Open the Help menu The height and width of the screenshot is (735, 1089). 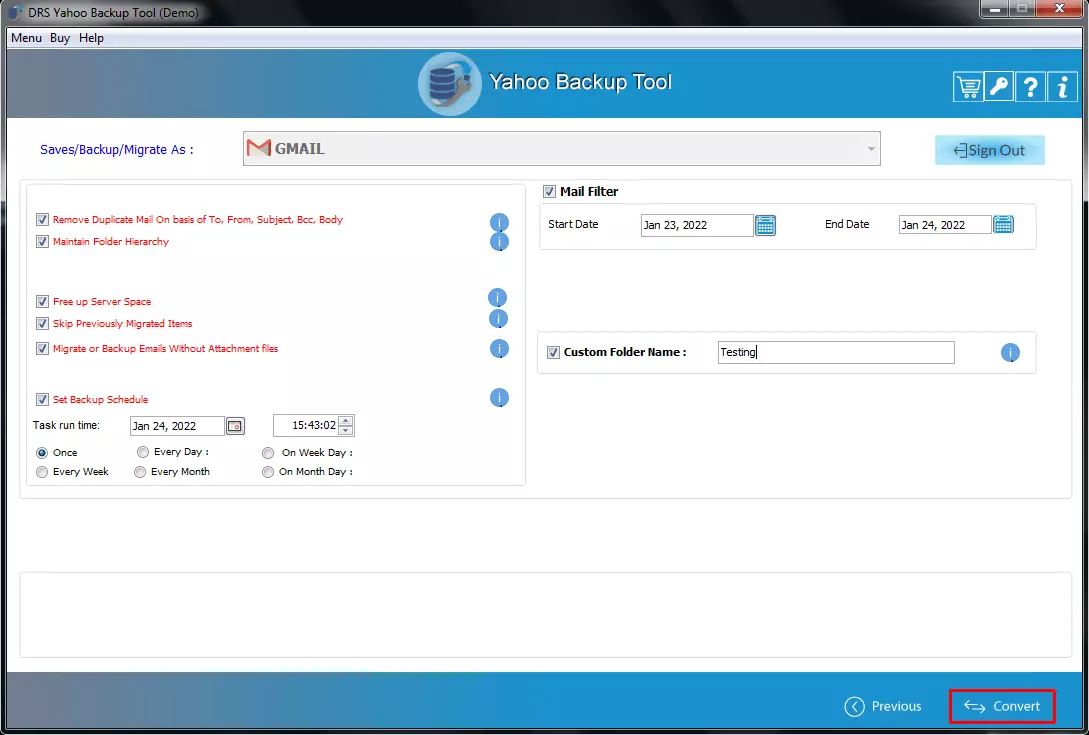[x=91, y=38]
